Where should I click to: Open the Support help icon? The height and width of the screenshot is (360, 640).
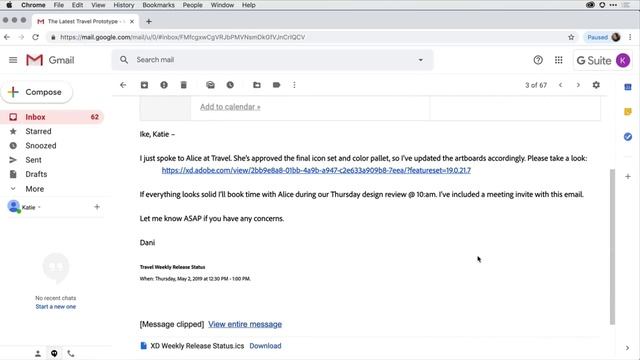(x=538, y=60)
